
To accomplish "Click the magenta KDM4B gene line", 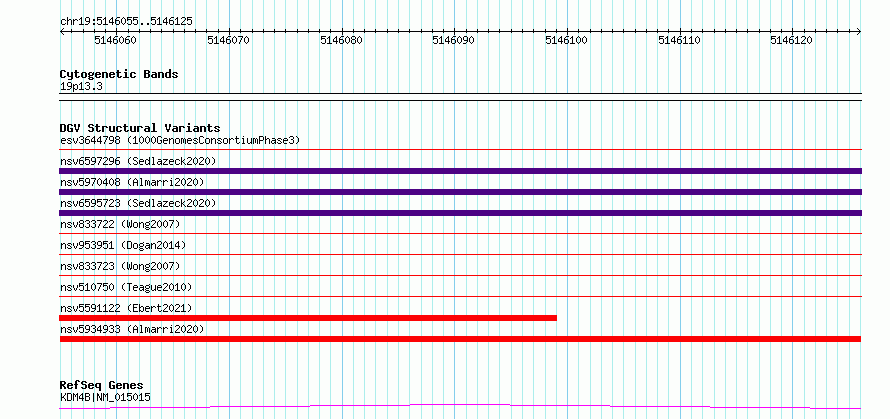I will click(460, 407).
